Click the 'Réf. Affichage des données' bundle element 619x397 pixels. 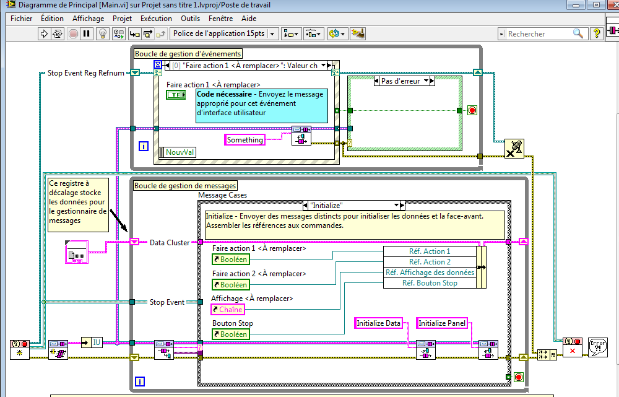(430, 273)
